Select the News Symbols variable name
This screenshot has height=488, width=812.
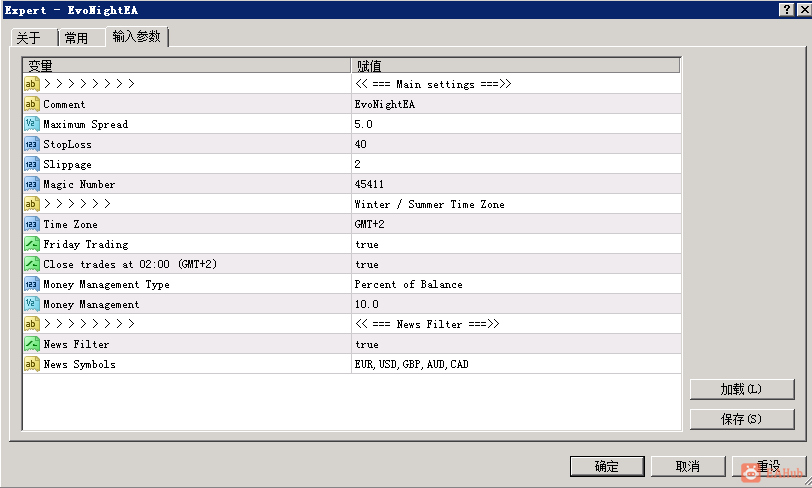[80, 364]
